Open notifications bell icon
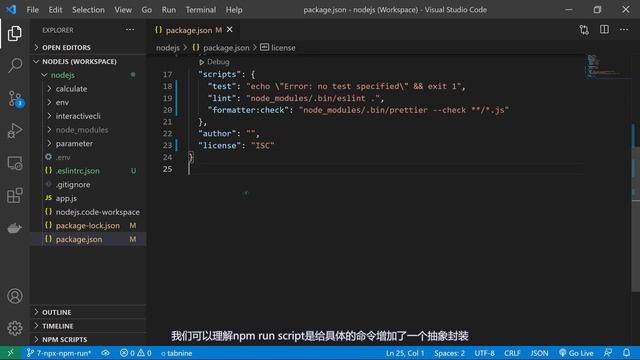 [x=626, y=353]
